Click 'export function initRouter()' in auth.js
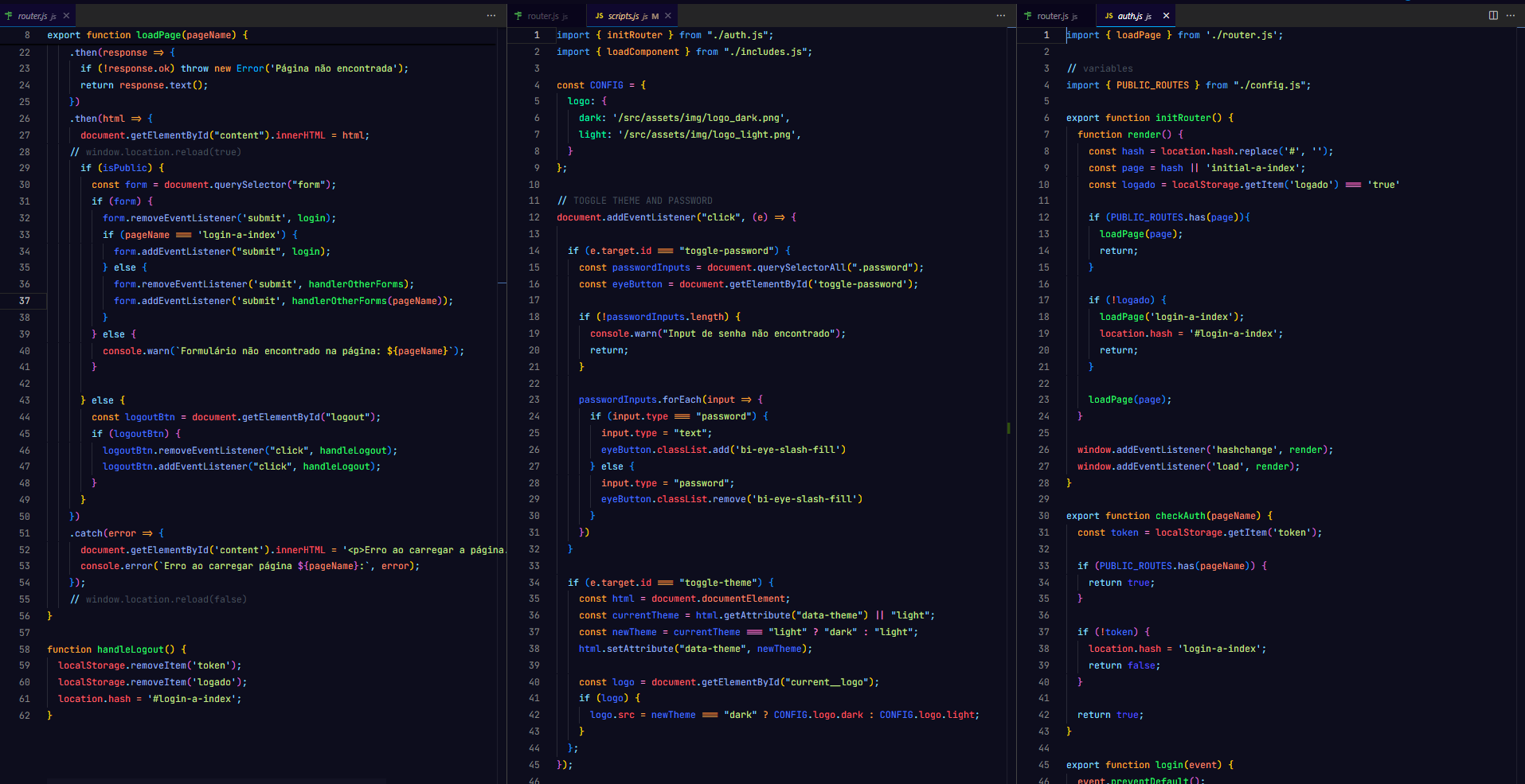Viewport: 1525px width, 784px height. tap(1144, 118)
